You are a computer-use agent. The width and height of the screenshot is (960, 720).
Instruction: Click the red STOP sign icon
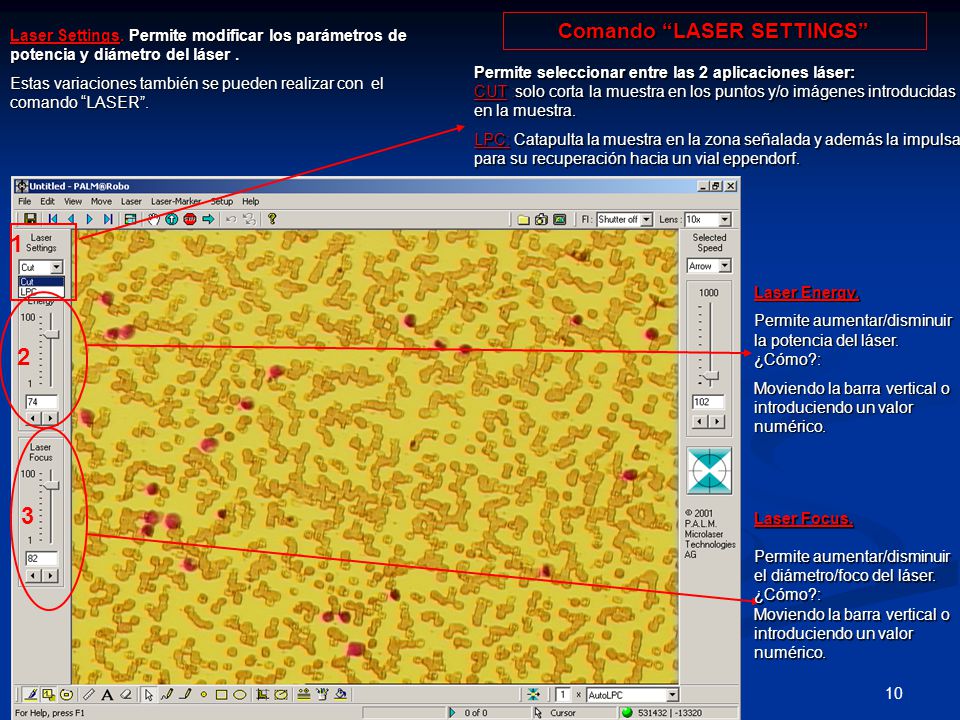click(x=190, y=219)
